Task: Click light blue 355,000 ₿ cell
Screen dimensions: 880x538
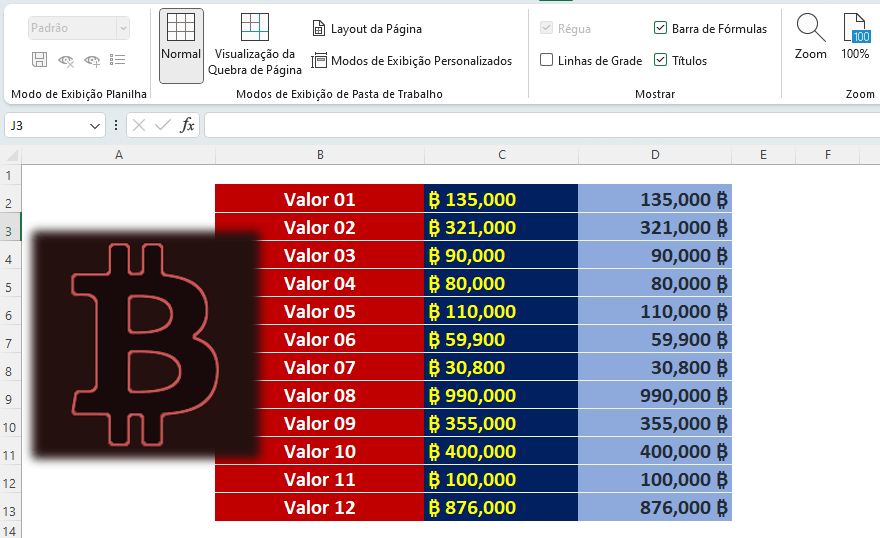Action: point(655,423)
